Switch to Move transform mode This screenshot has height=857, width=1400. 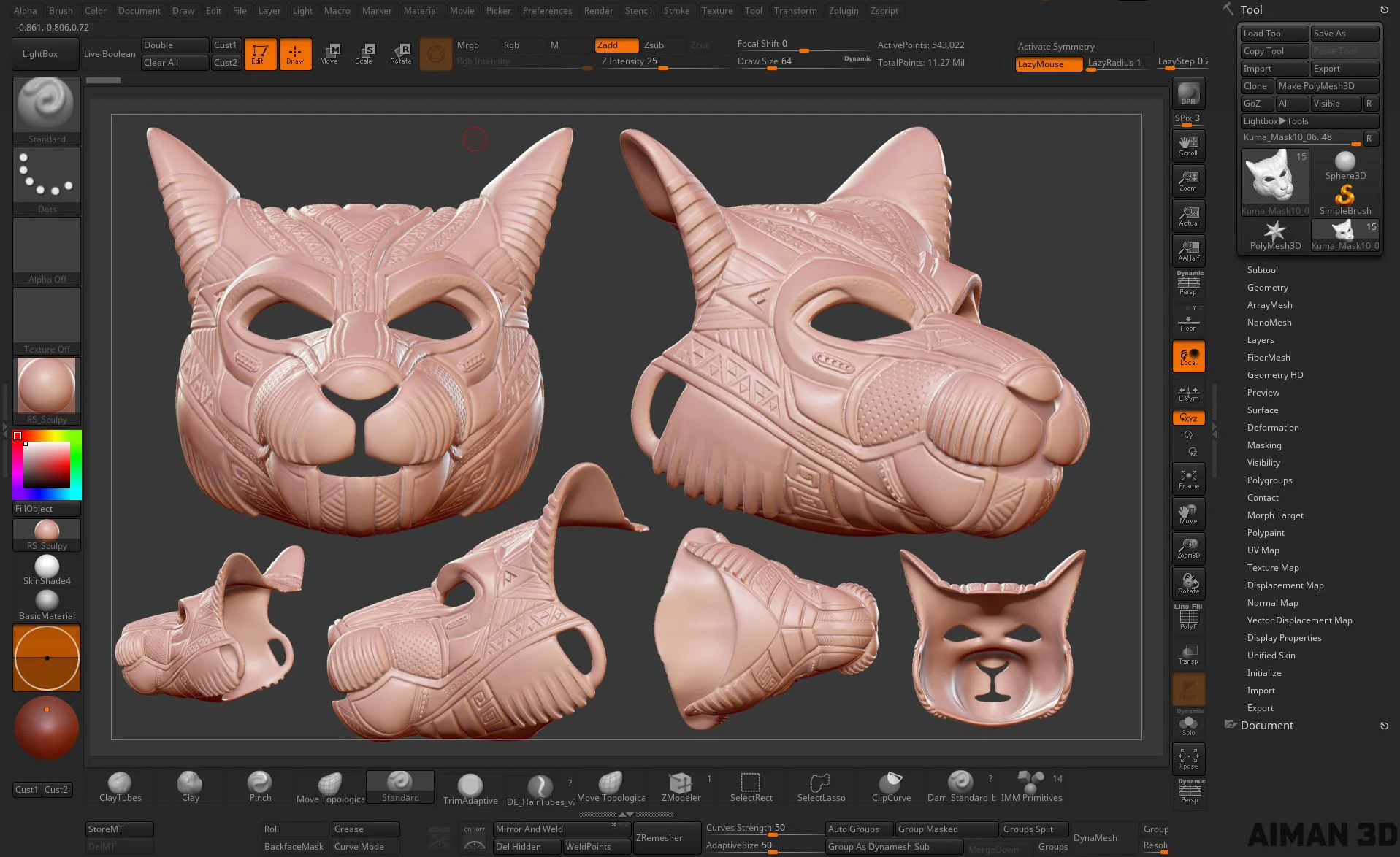329,54
